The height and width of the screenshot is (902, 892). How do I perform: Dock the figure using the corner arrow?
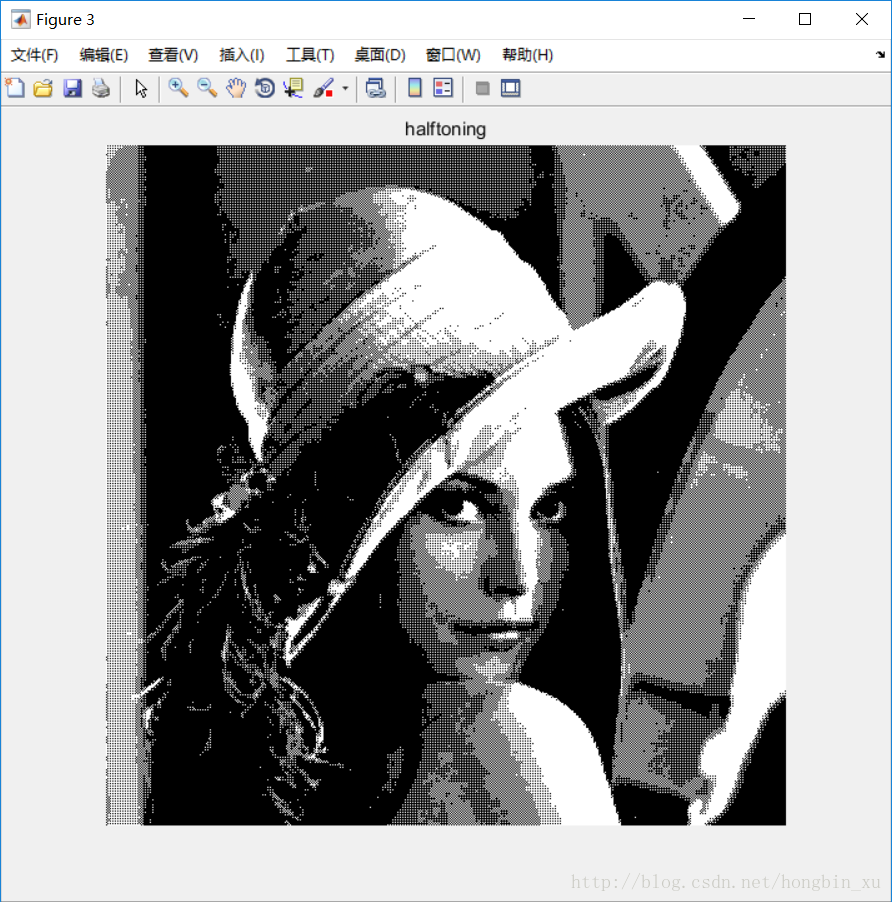(x=880, y=55)
